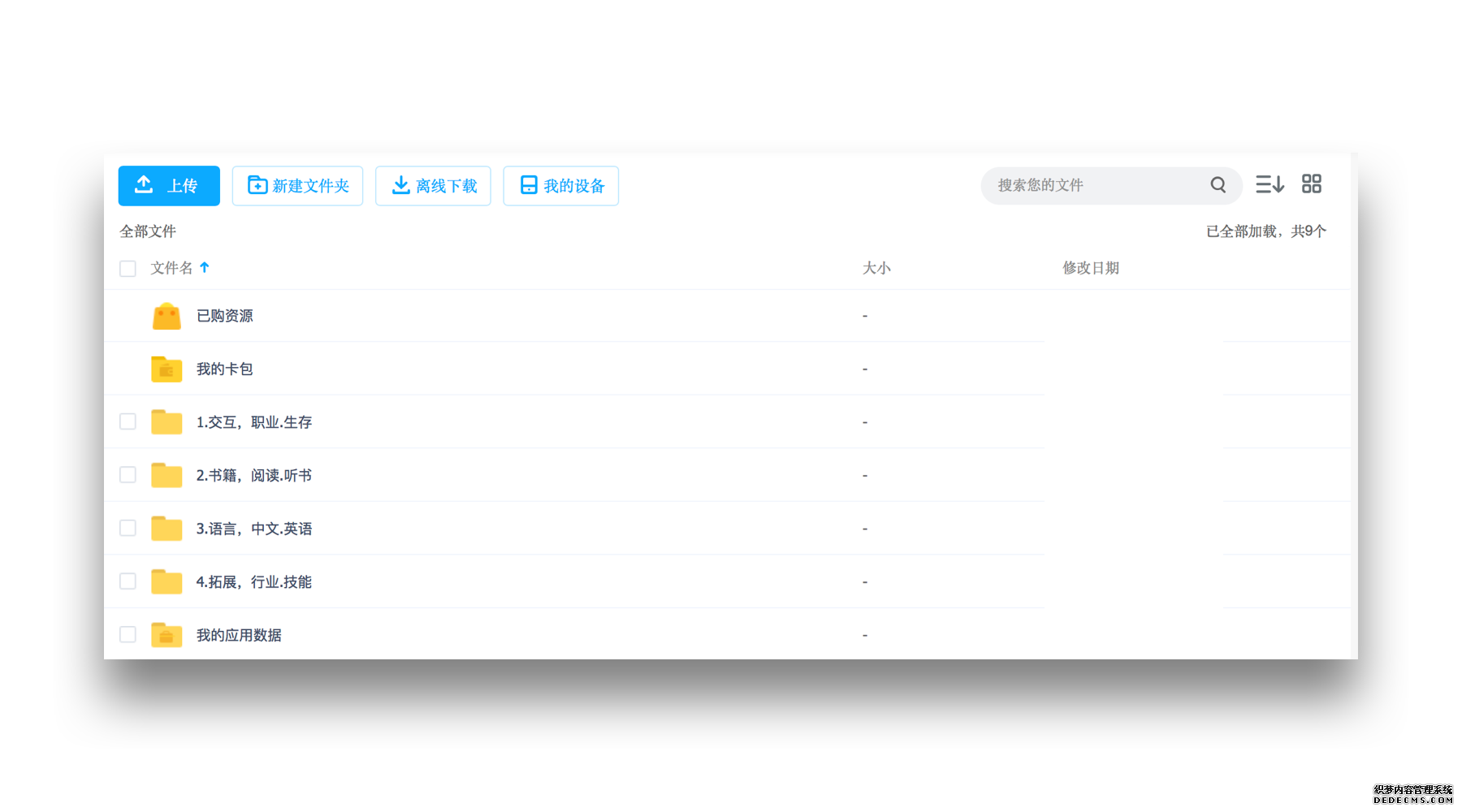Sort by 文件名 column header

pos(171,268)
